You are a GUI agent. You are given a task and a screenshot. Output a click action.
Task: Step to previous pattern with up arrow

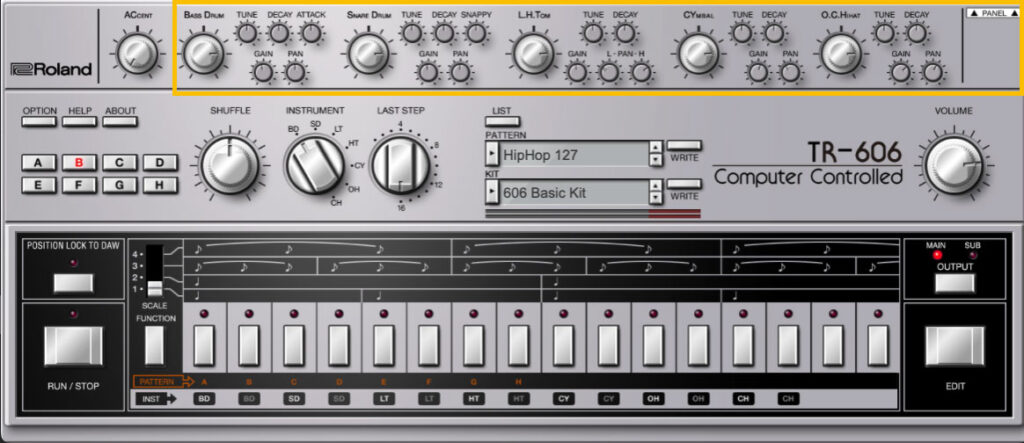655,149
